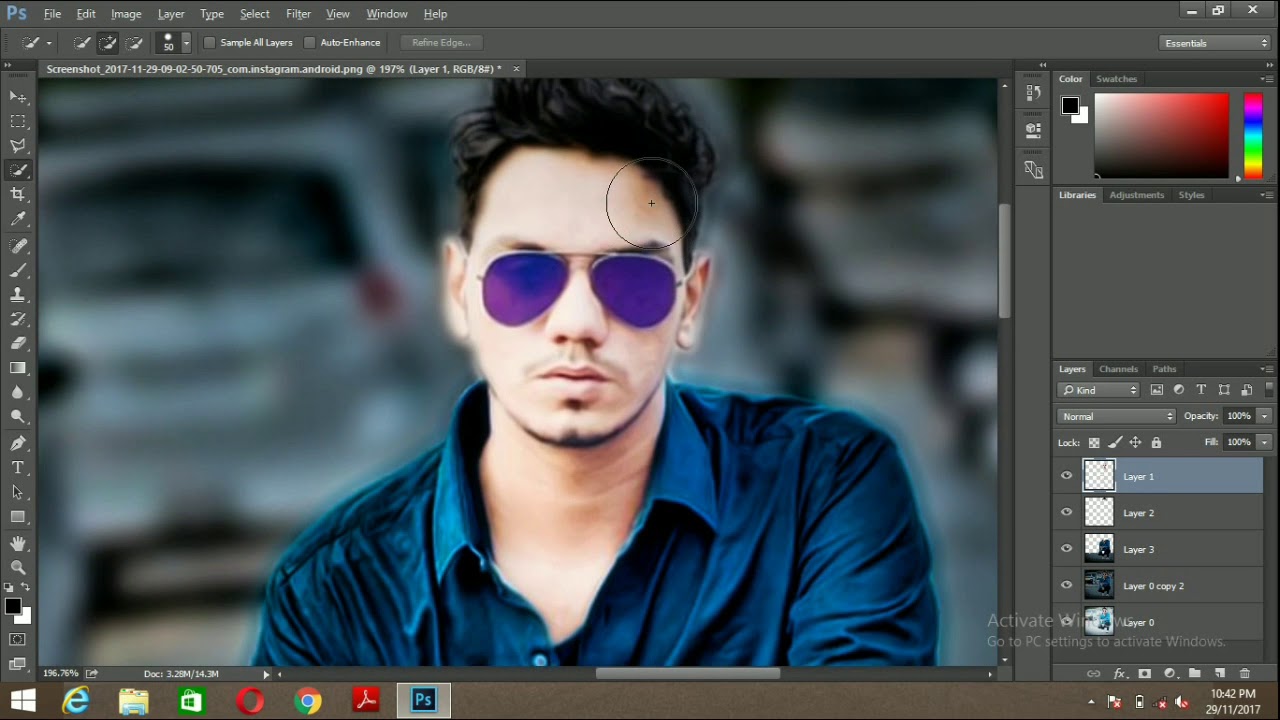Click the Link Layers icon
This screenshot has width=1280, height=720.
point(1094,674)
